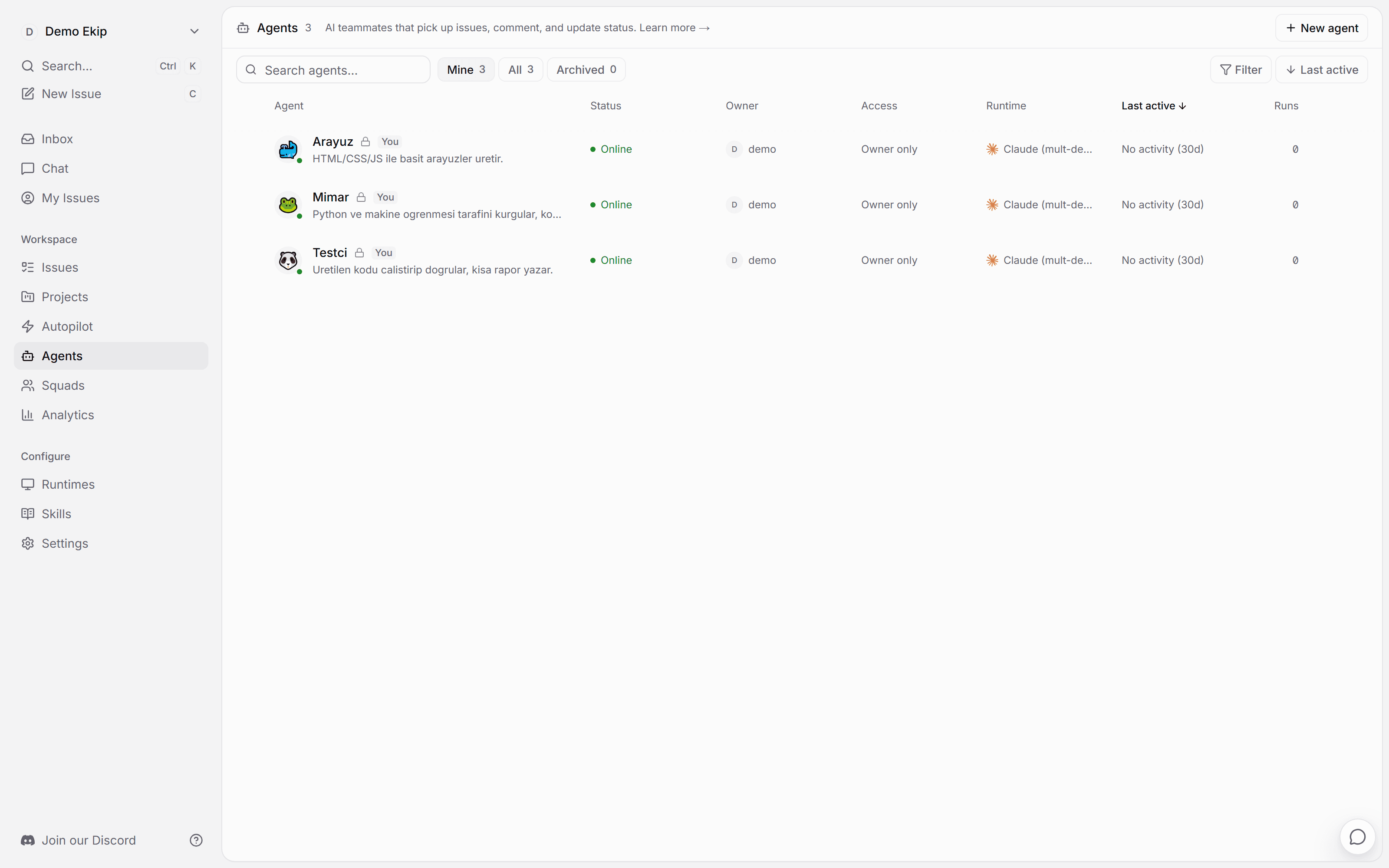Open workspace Settings
The height and width of the screenshot is (868, 1389).
[111, 543]
